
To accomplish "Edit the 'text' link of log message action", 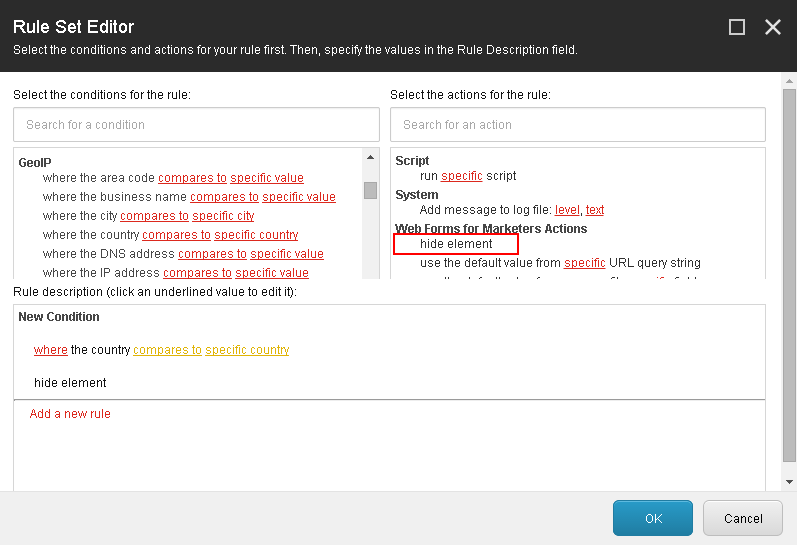I will click(x=595, y=210).
